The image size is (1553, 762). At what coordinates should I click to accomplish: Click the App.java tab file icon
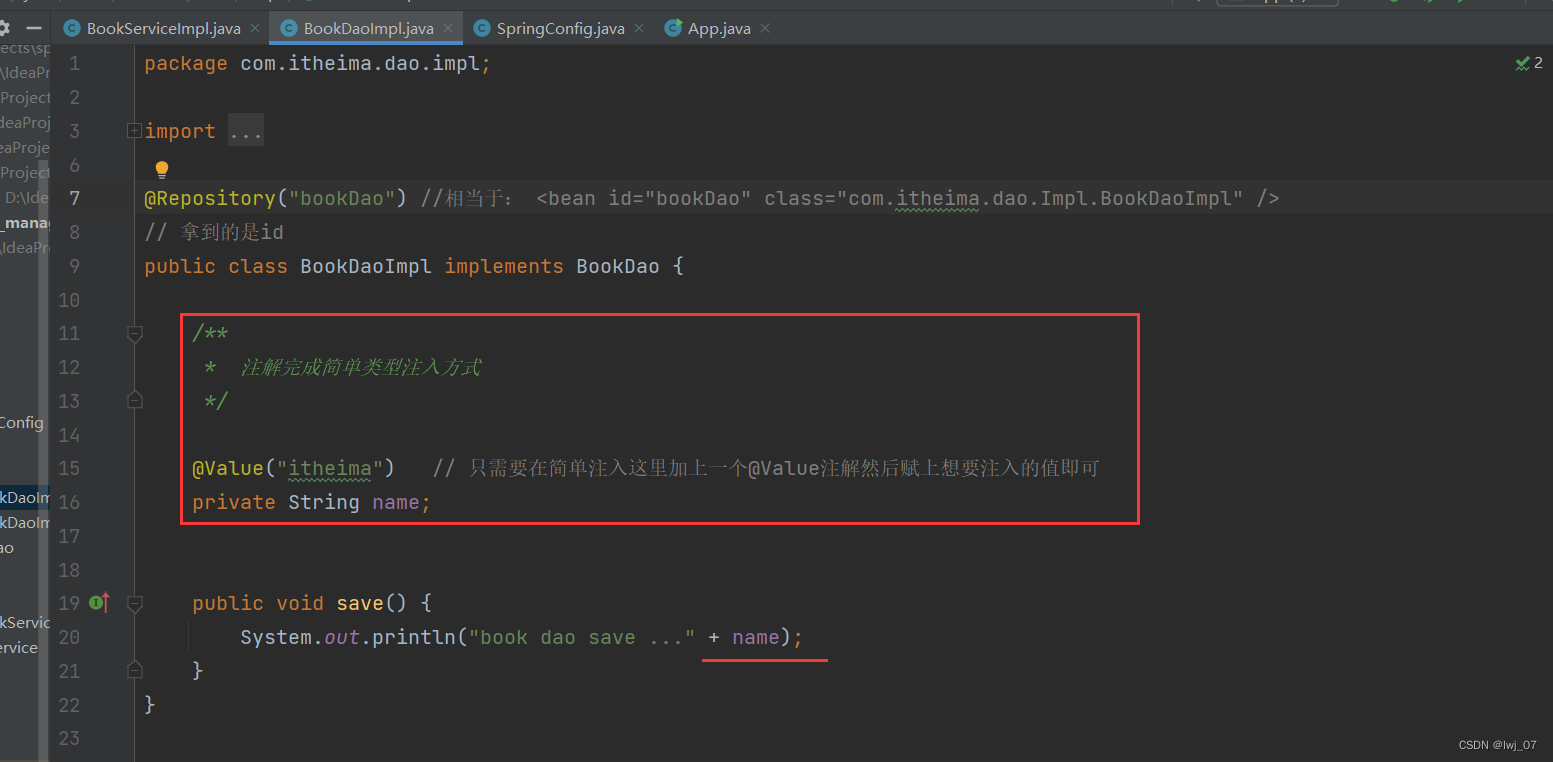(x=674, y=28)
